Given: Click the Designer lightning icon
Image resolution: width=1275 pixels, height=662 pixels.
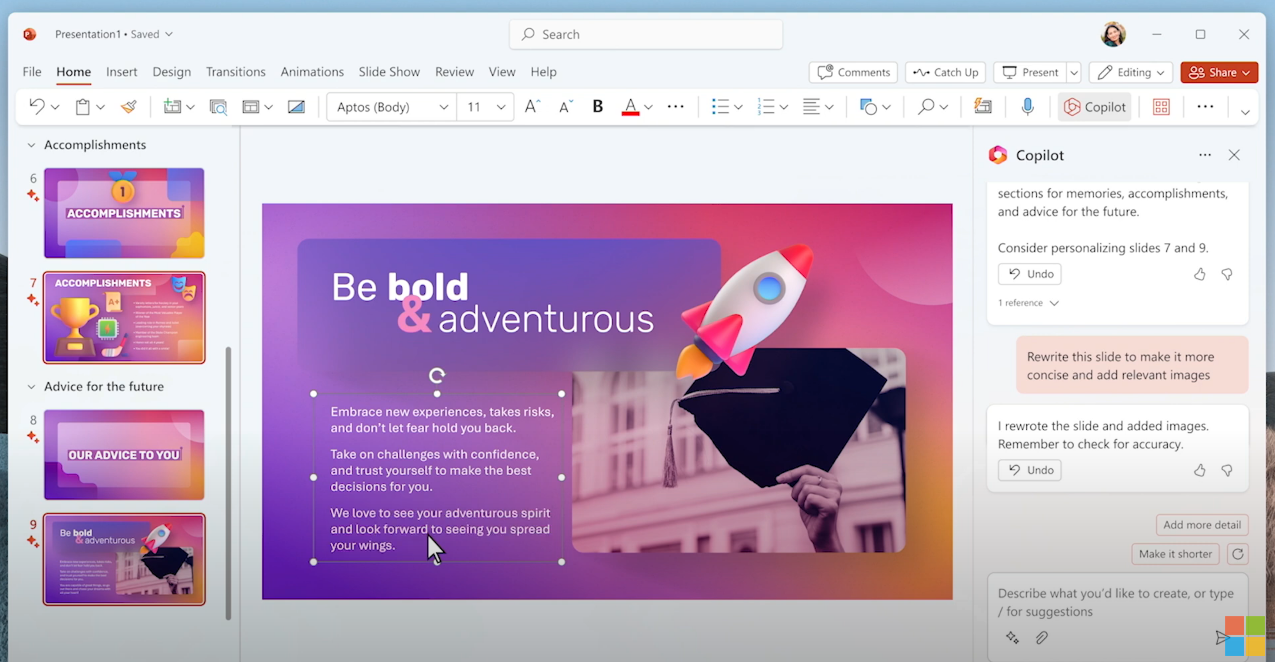Looking at the screenshot, I should pos(983,106).
